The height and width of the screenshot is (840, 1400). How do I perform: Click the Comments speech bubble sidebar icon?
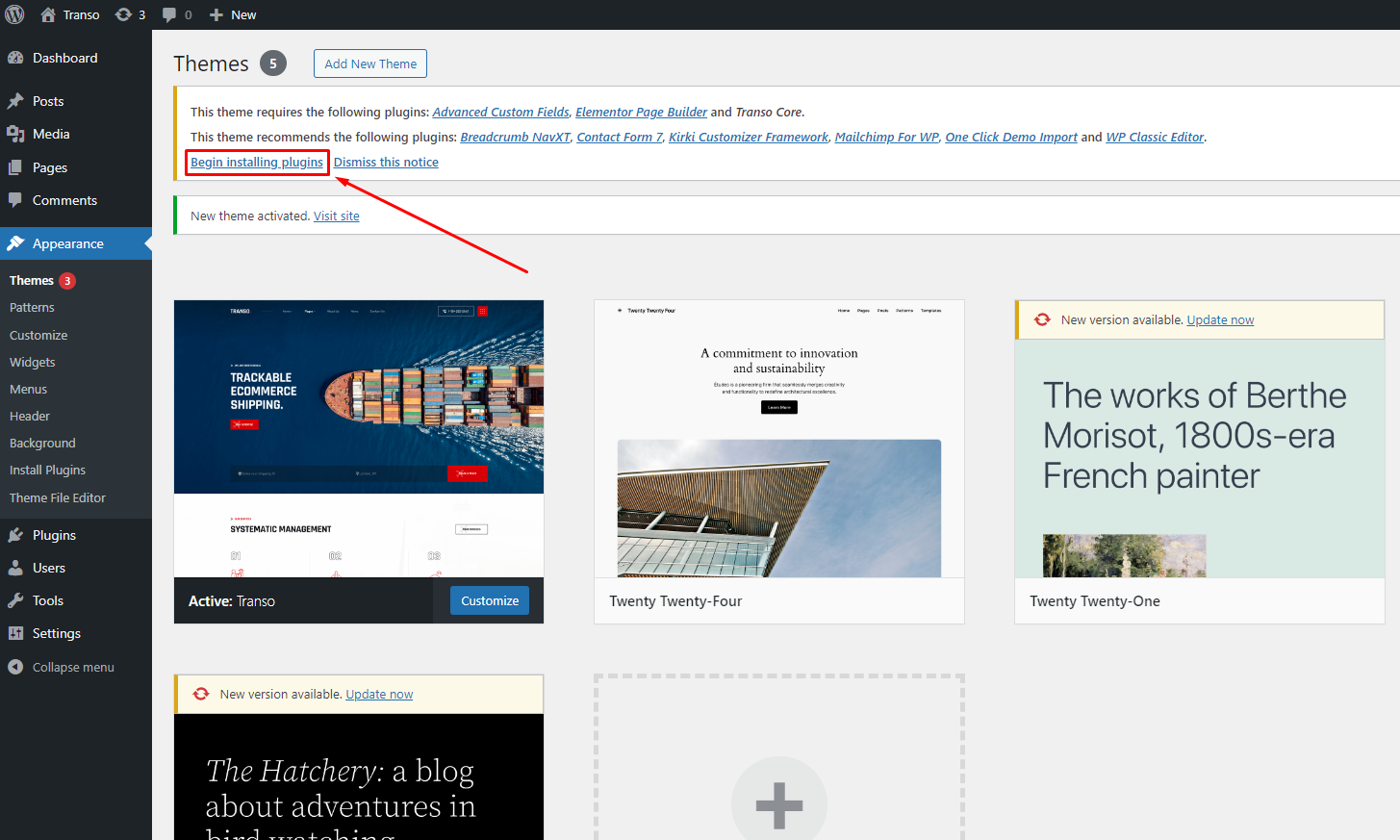tap(15, 200)
